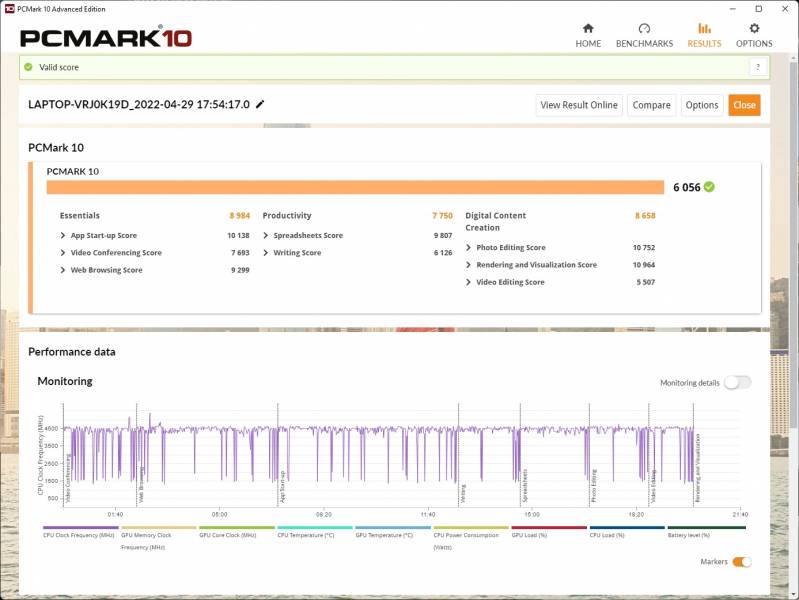Image resolution: width=799 pixels, height=600 pixels.
Task: Go to the OPTIONS tab label
Action: [754, 44]
